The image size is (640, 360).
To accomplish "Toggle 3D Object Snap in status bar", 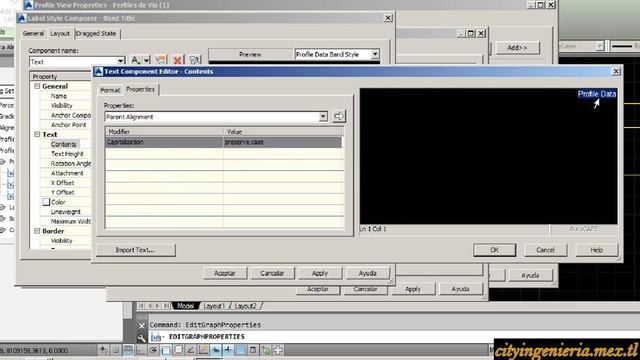I will coord(178,350).
